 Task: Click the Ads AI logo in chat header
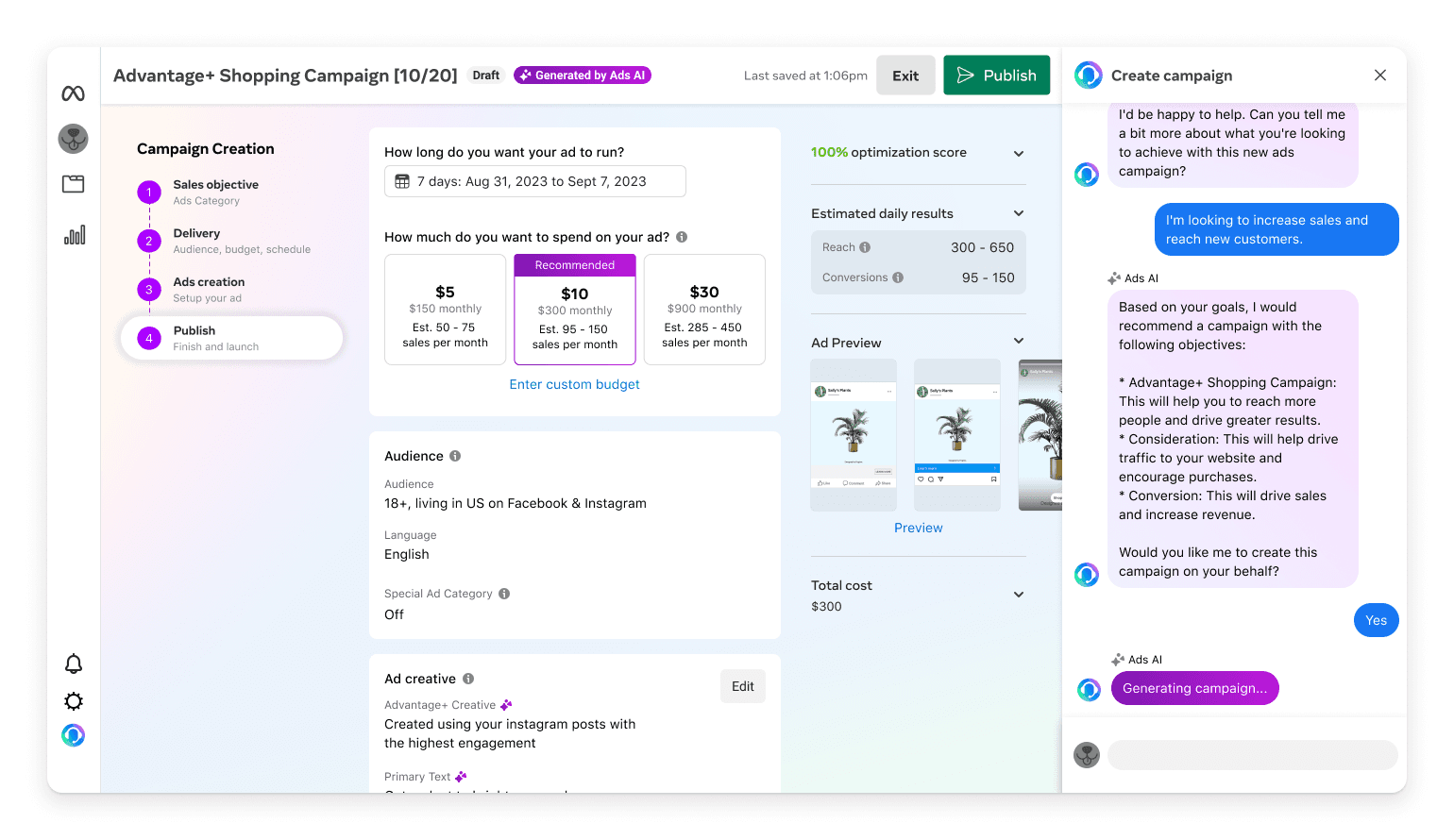(x=1089, y=76)
